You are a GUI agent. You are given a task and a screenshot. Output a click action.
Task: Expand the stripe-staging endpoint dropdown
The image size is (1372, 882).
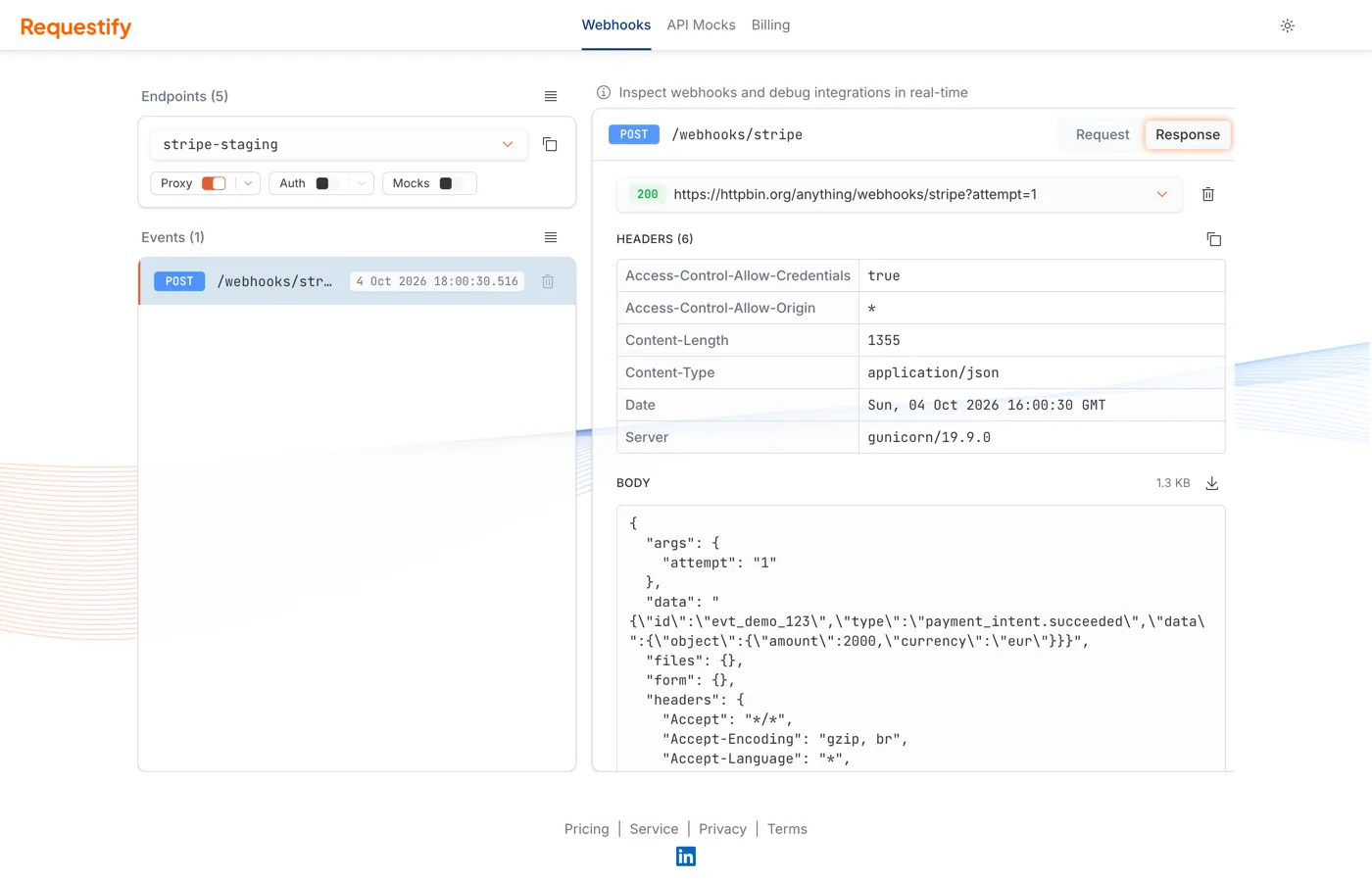[x=508, y=144]
